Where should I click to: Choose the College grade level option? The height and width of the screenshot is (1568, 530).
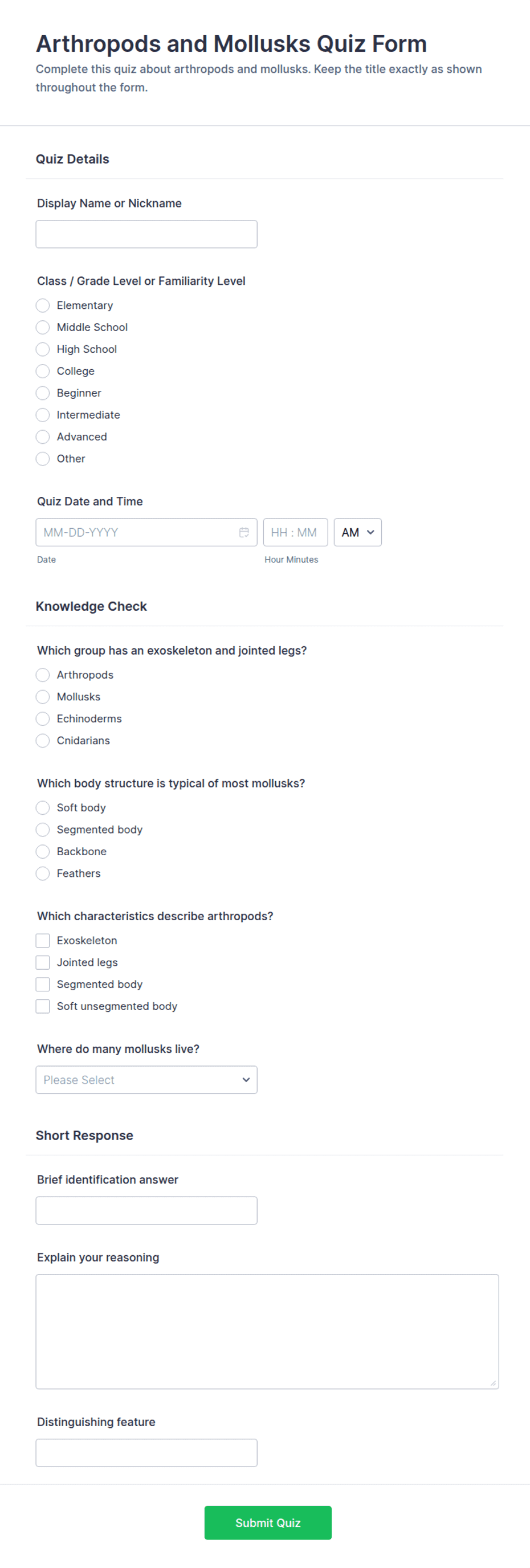pos(43,371)
